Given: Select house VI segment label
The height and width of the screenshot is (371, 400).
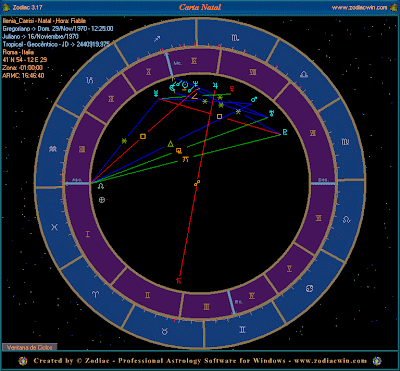Looking at the screenshot, I should coord(318,218).
